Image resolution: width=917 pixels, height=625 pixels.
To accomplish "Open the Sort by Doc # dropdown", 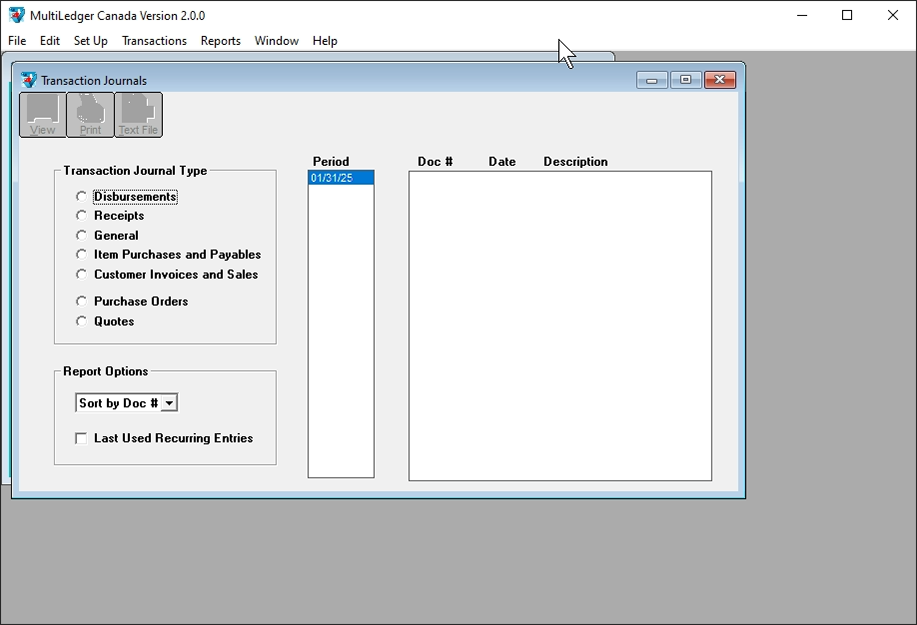I will point(169,403).
